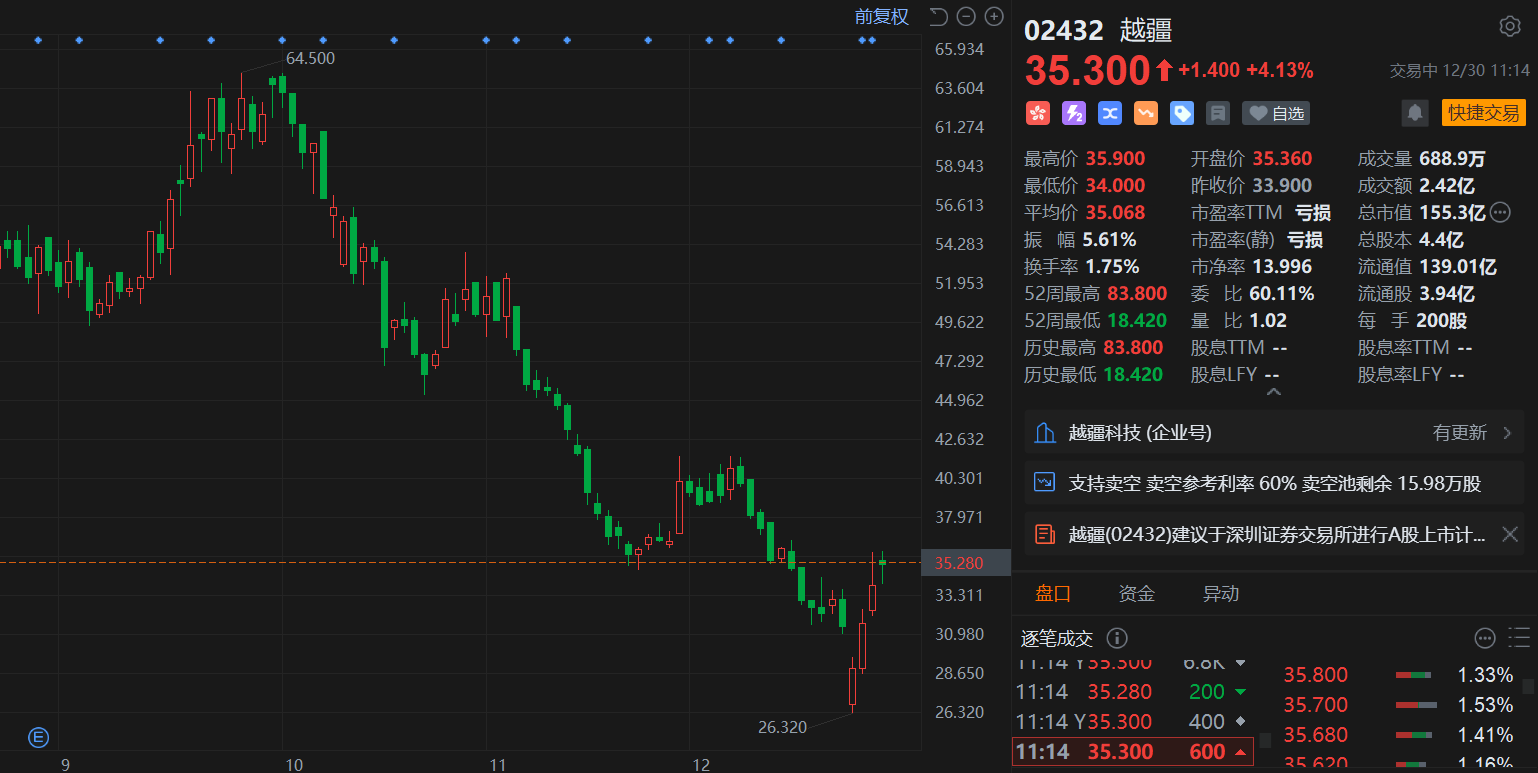Collapse the quote details with the chevron

1273,392
